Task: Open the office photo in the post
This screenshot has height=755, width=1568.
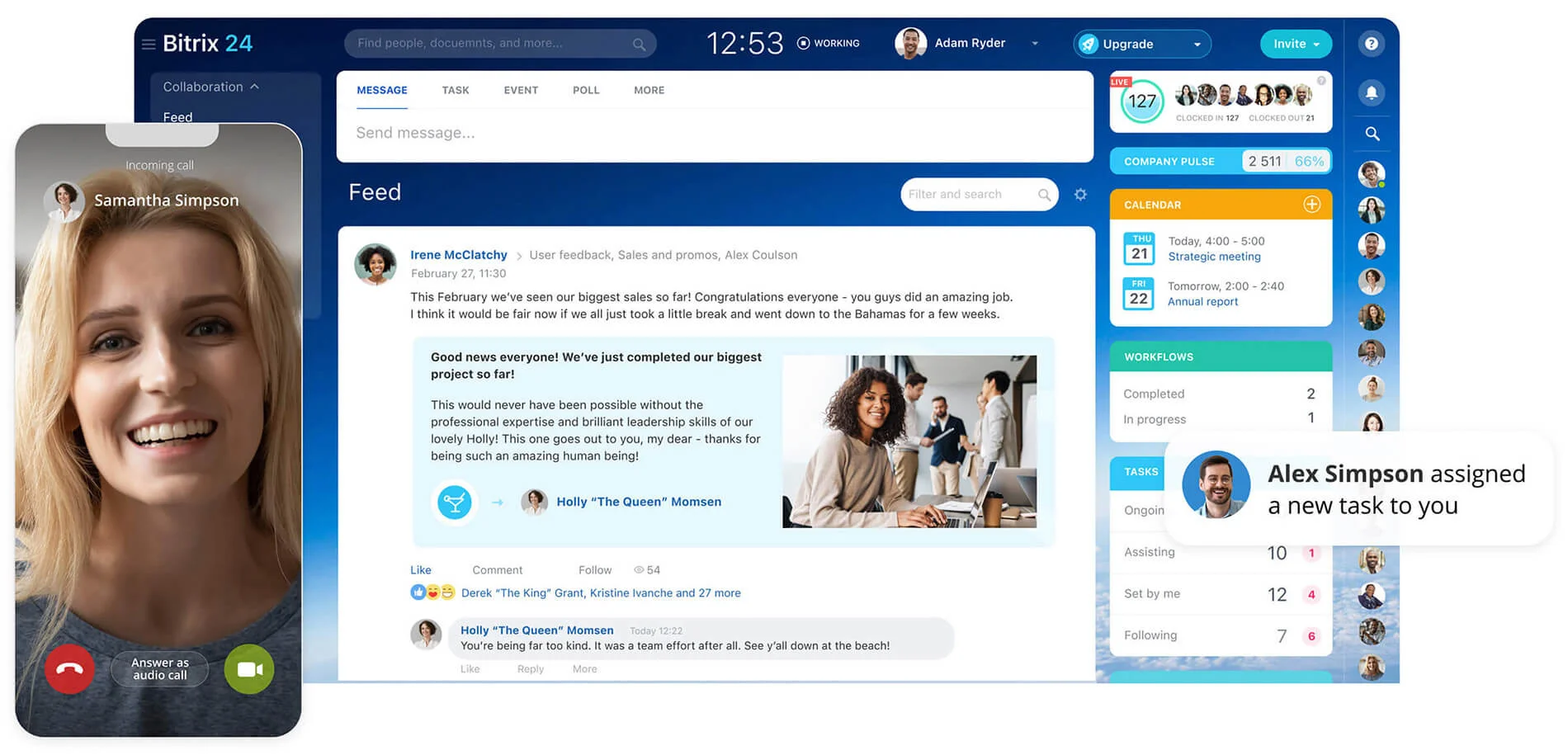Action: tap(909, 441)
